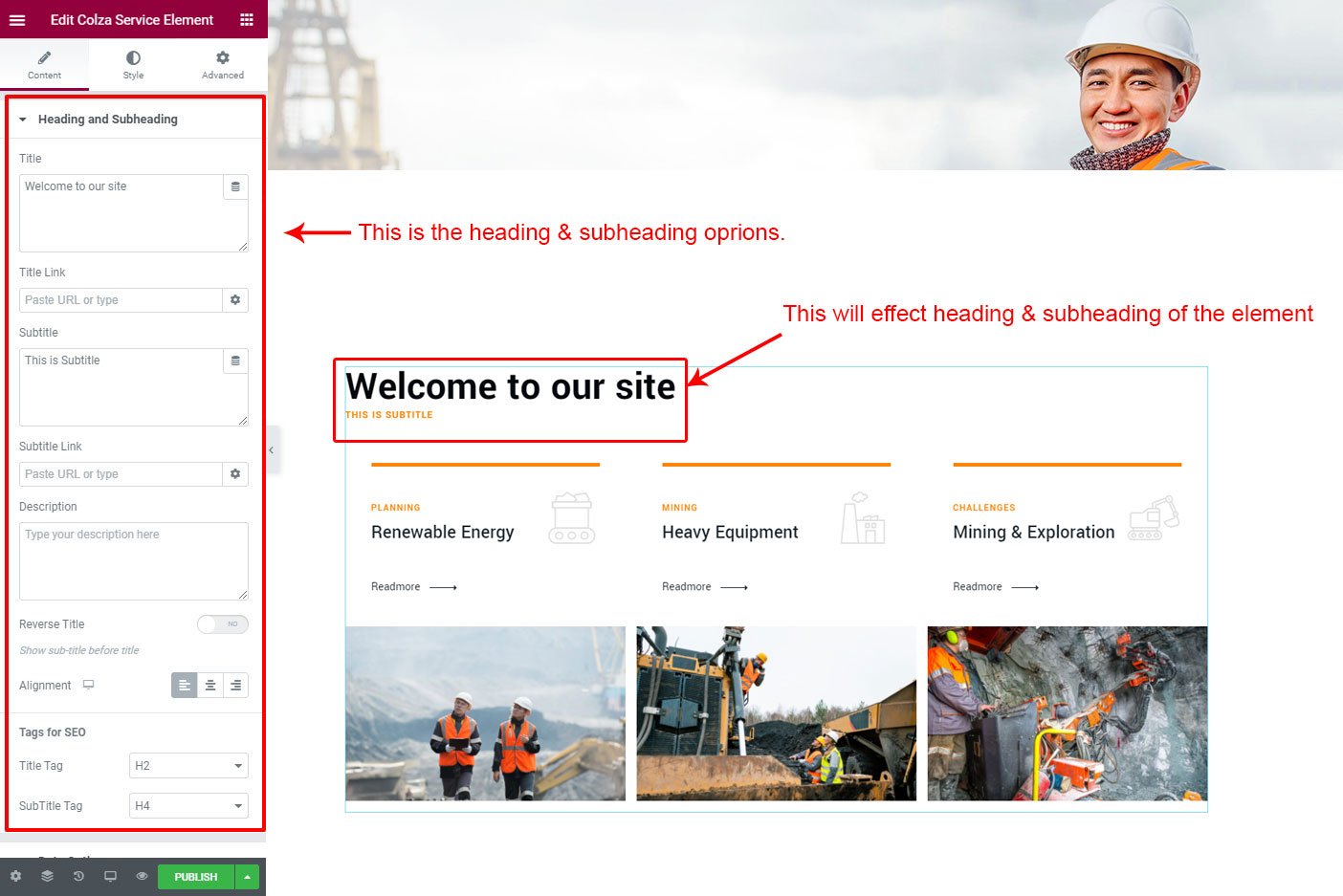Open the Navigator layers icon
This screenshot has width=1343, height=896.
point(47,876)
